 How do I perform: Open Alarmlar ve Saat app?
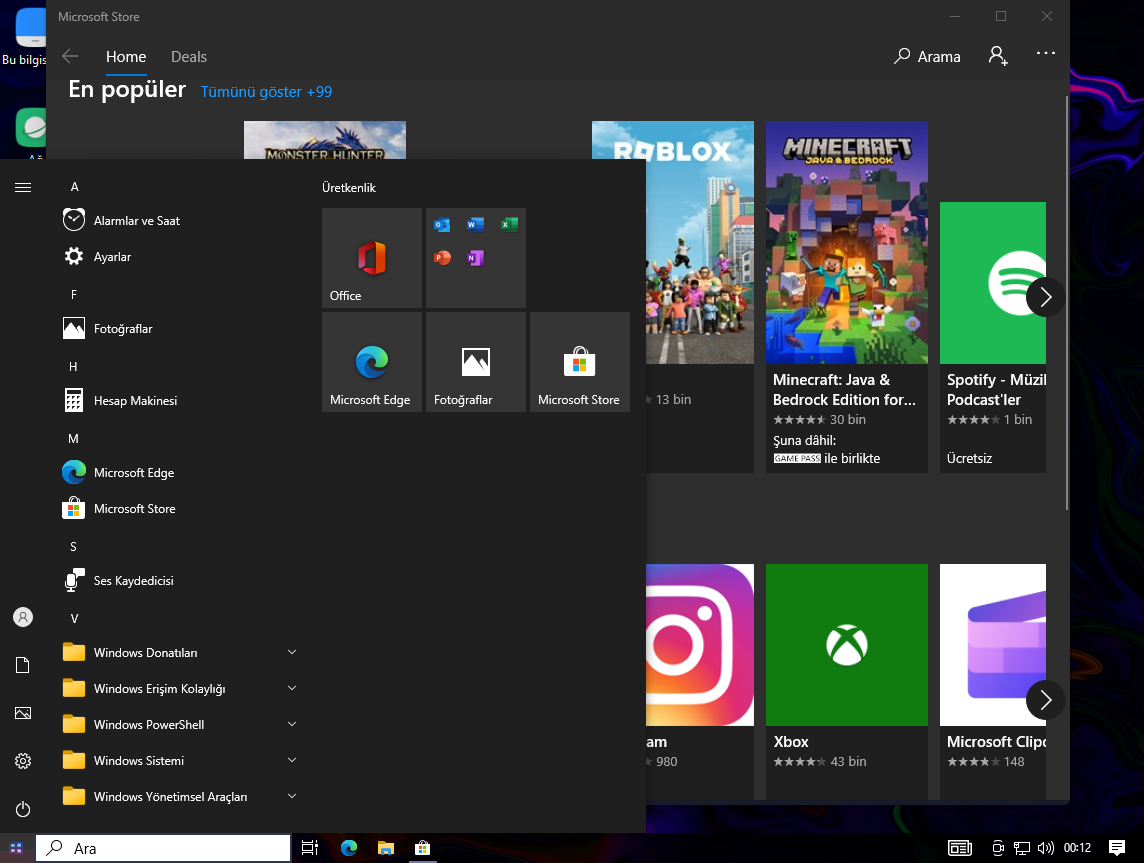pyautogui.click(x=136, y=221)
